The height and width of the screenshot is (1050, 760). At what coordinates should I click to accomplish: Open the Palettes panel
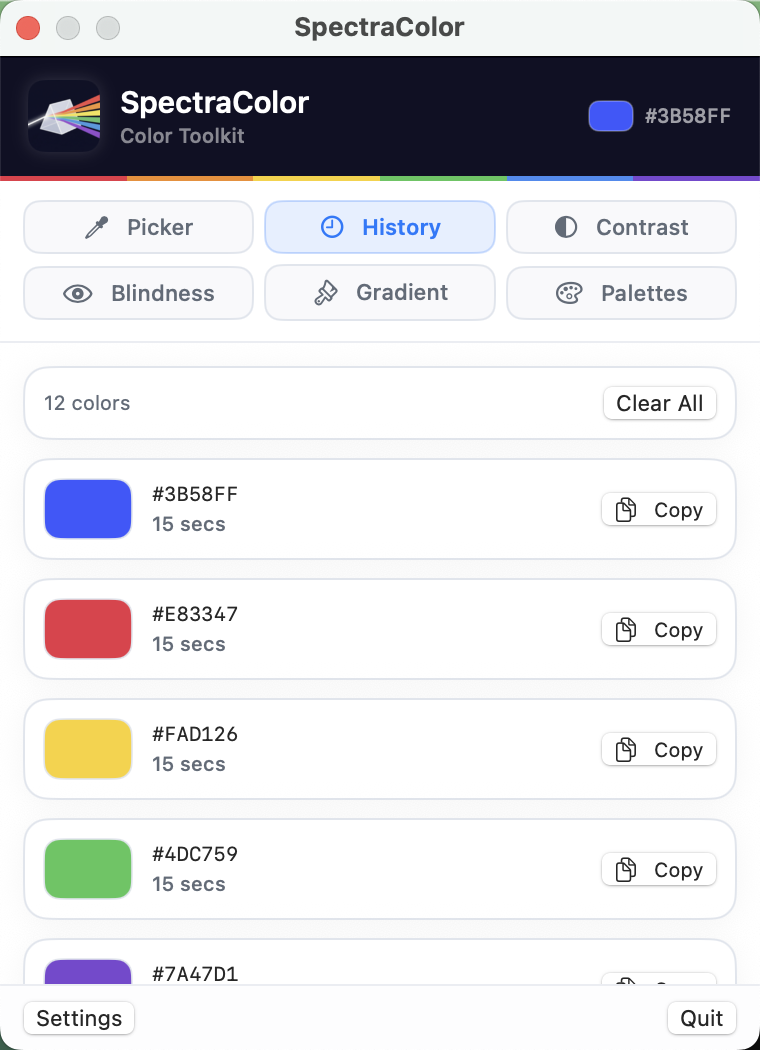(x=621, y=293)
